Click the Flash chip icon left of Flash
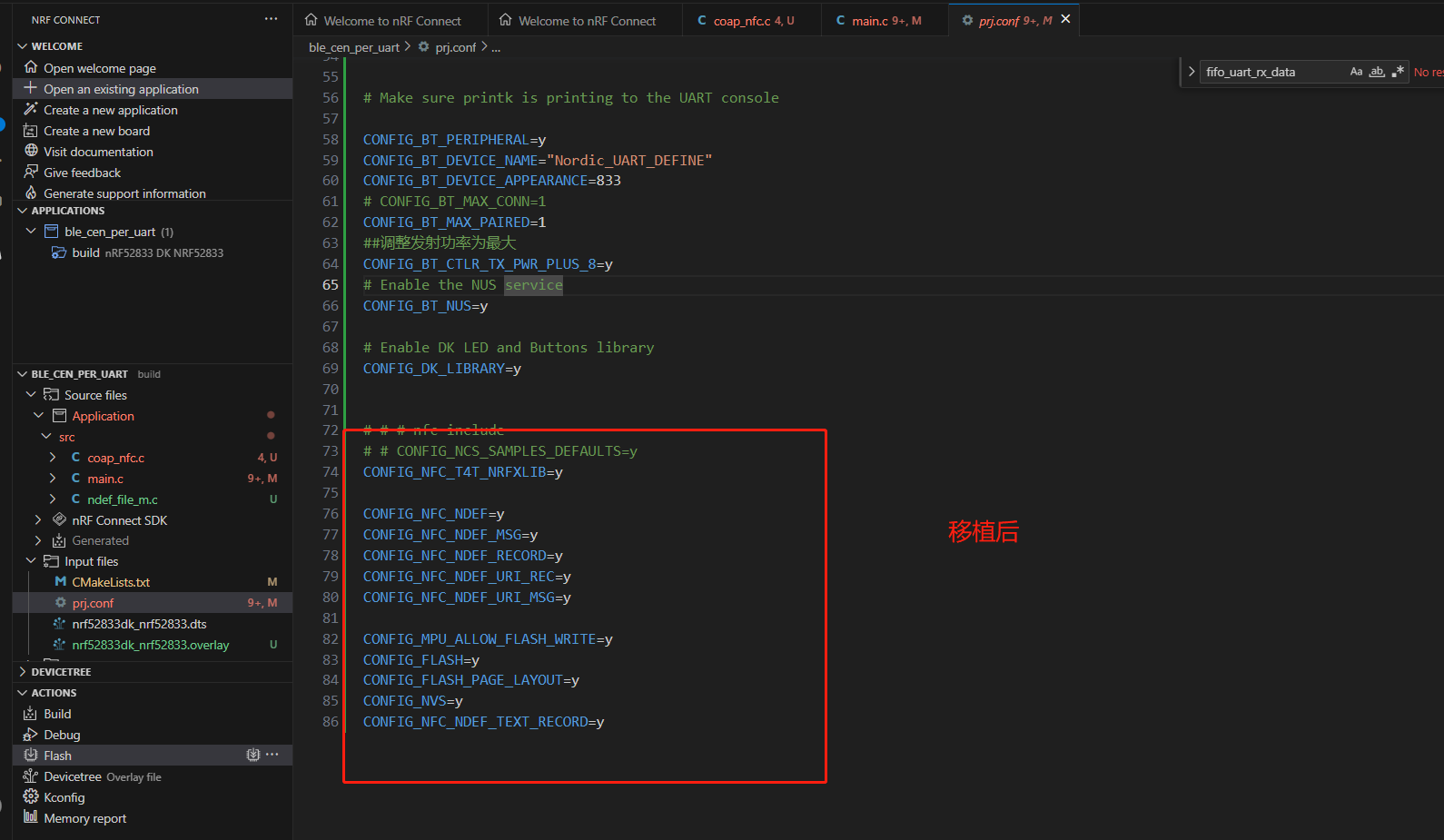 31,756
